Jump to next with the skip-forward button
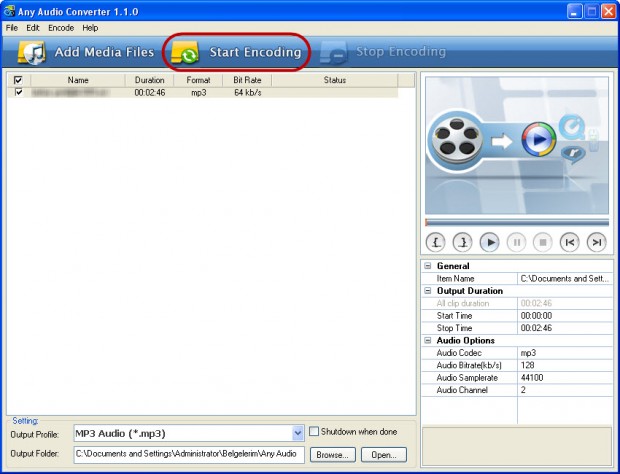This screenshot has width=620, height=474. coord(596,242)
